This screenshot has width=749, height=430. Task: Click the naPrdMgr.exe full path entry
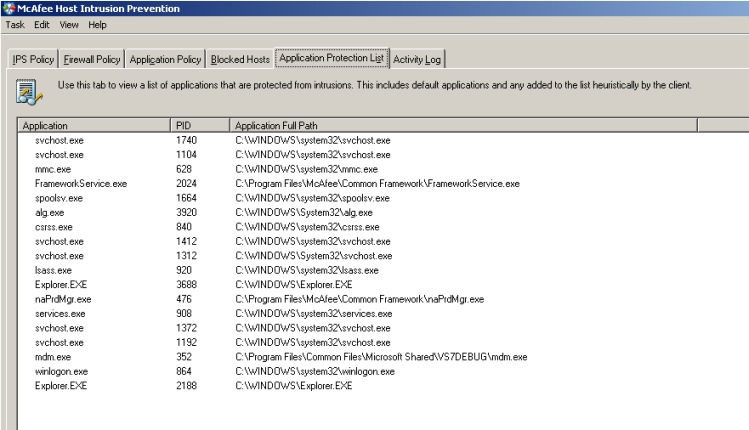(x=360, y=299)
